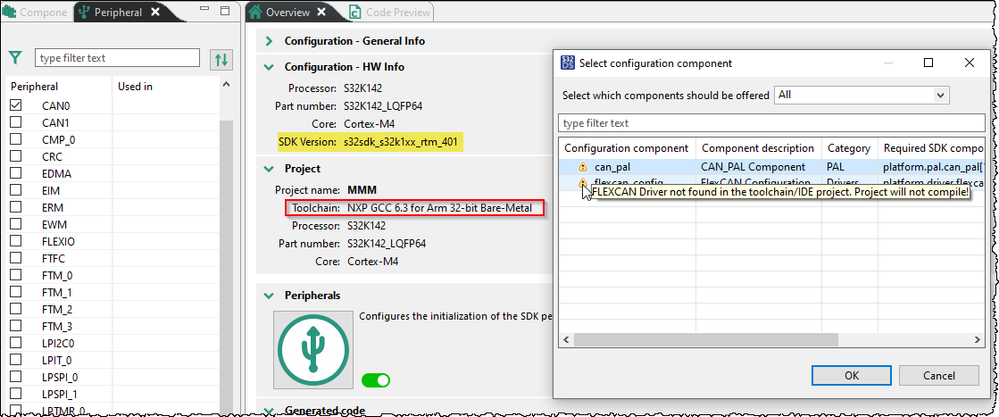This screenshot has height=417, width=999.
Task: Maximize the Select configuration component dialog
Action: (x=928, y=62)
